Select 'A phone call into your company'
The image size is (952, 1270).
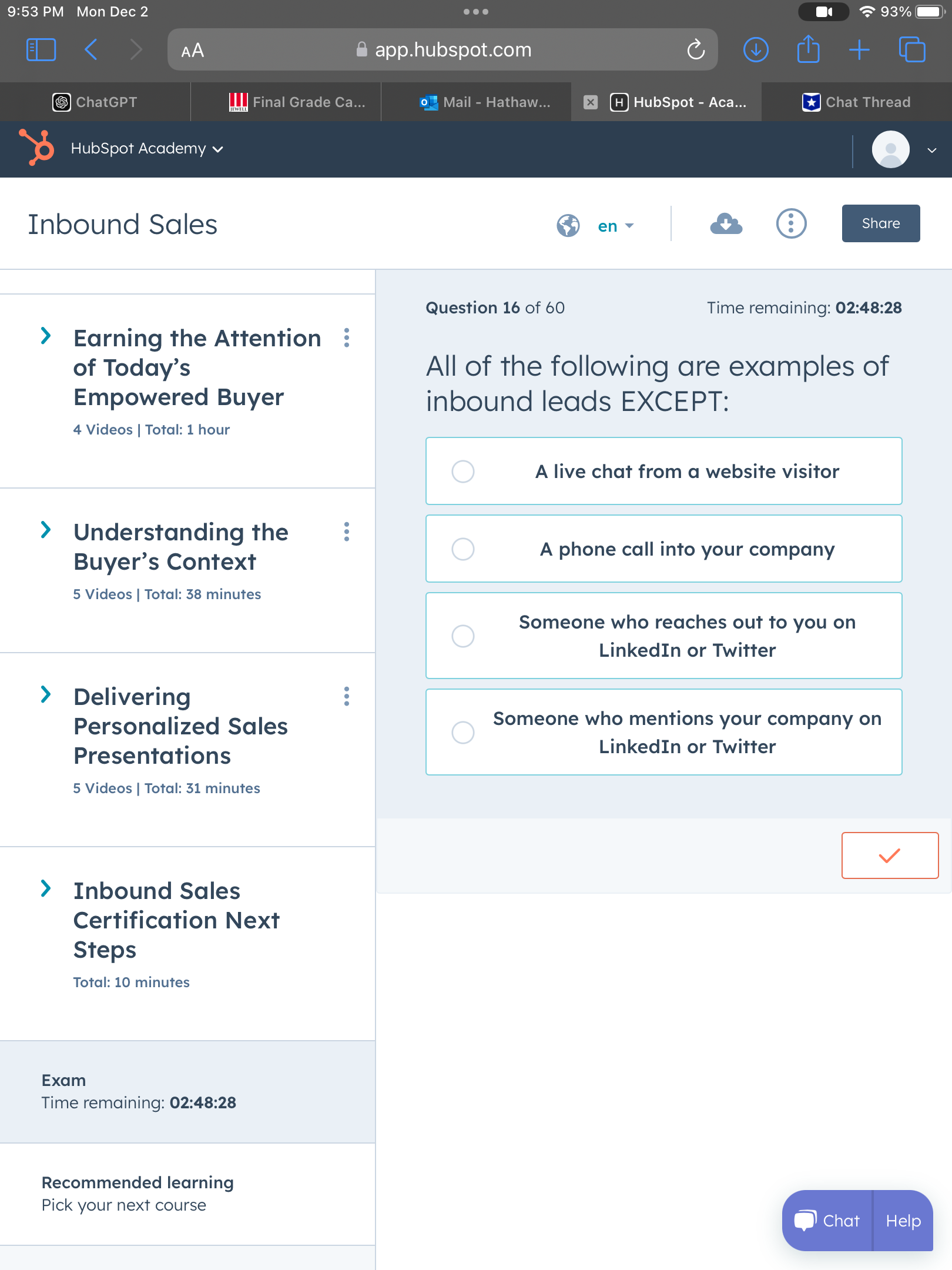point(463,549)
